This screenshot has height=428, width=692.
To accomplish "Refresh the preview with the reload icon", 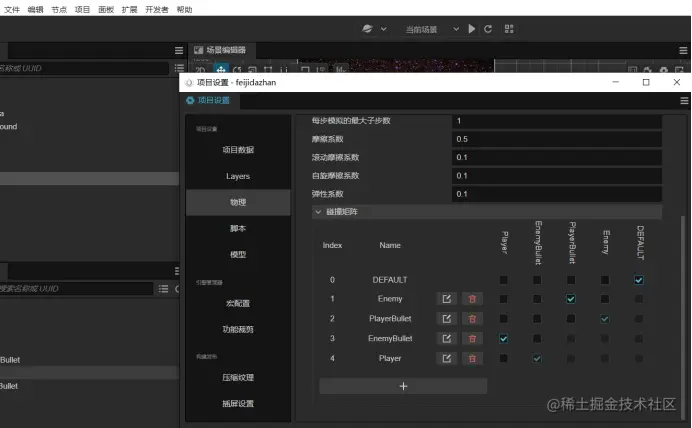I will 488,29.
